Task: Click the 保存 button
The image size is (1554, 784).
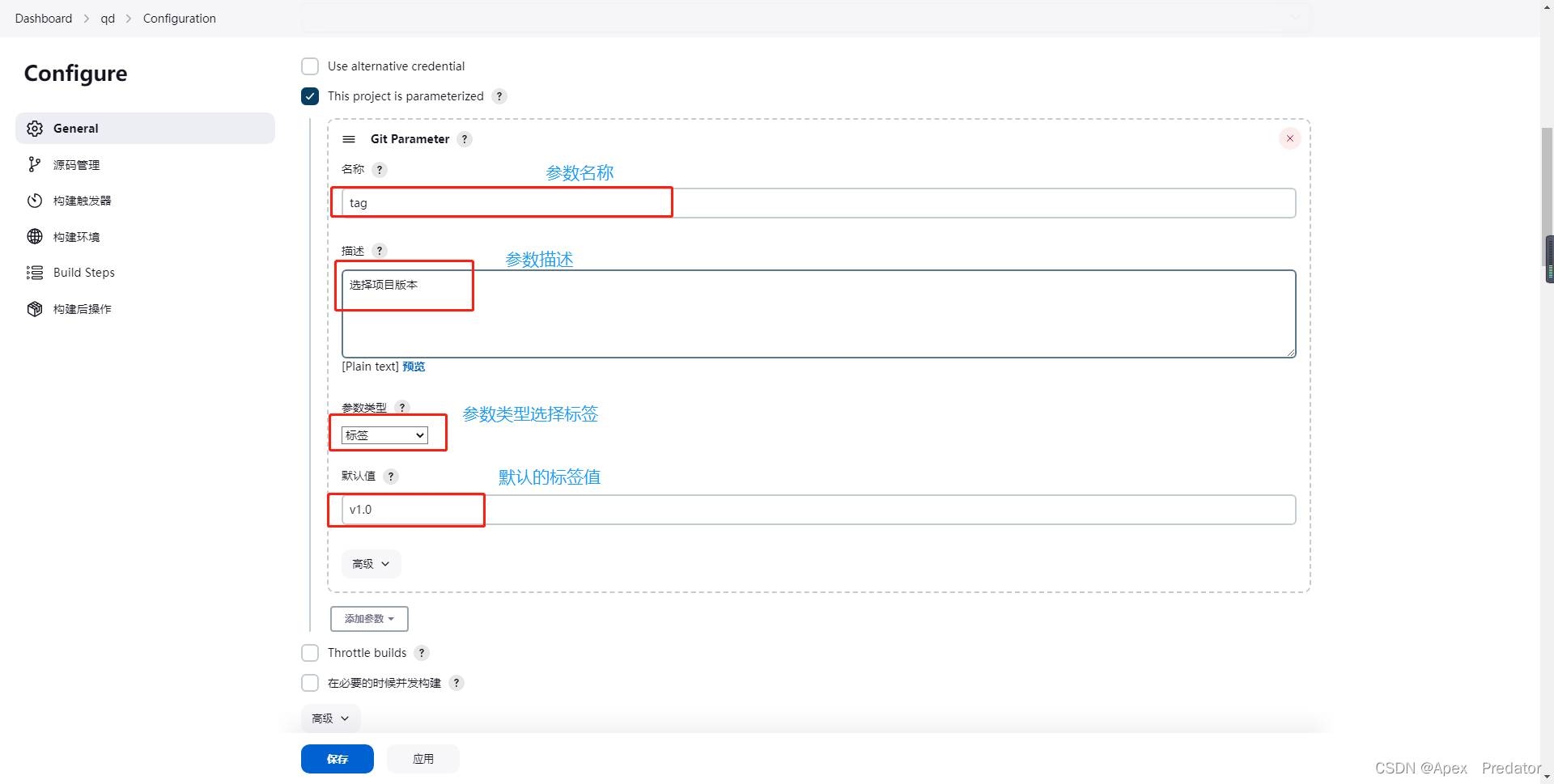Action: click(x=338, y=759)
